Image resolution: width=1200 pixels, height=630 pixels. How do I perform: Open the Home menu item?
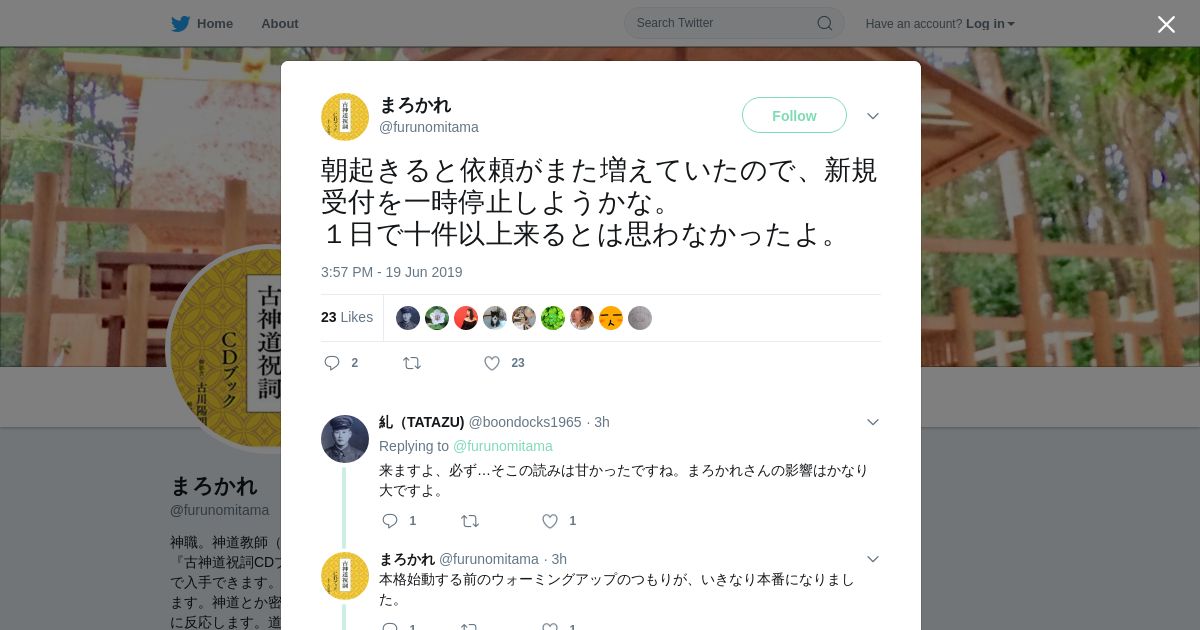pos(215,24)
